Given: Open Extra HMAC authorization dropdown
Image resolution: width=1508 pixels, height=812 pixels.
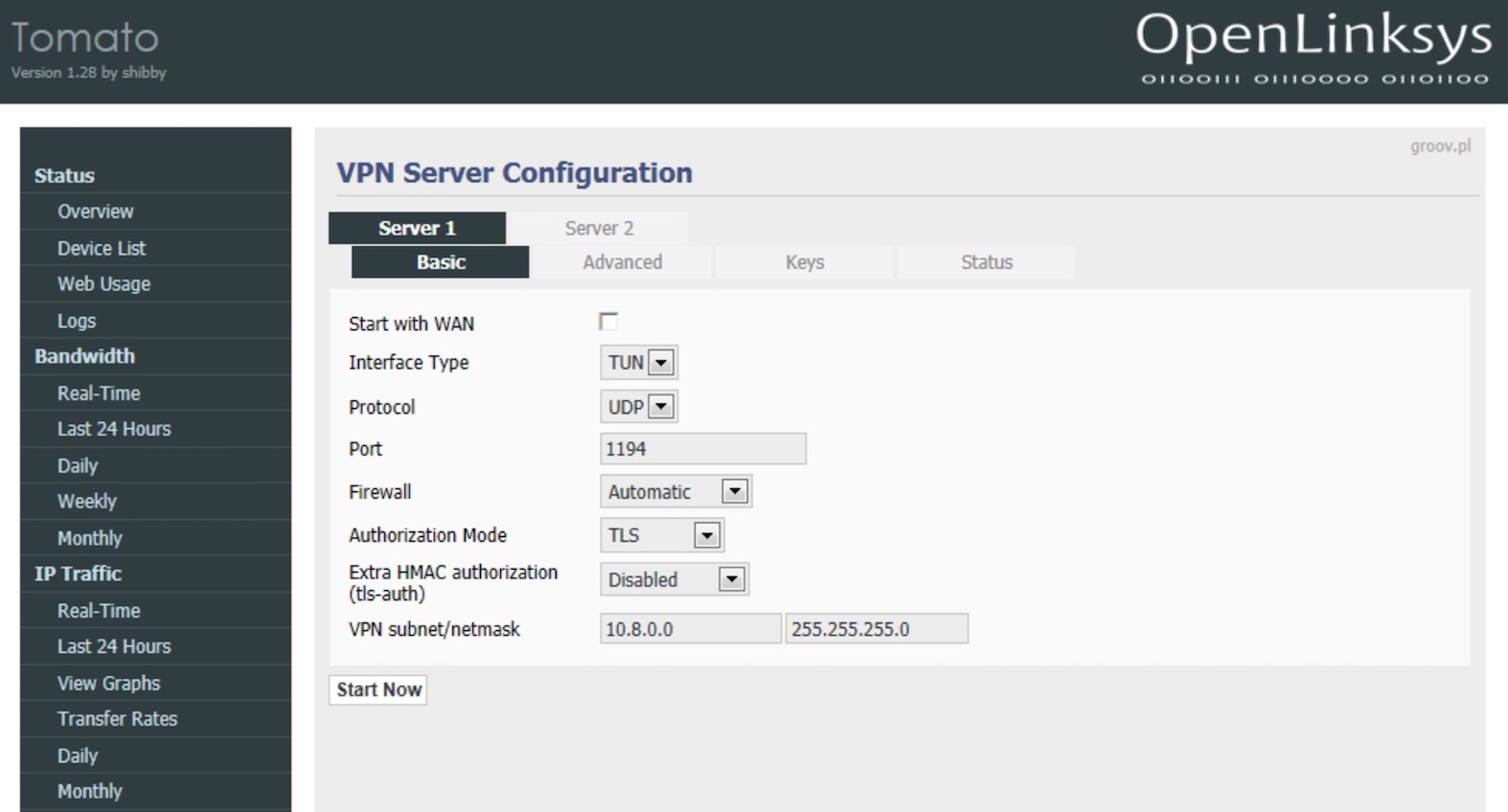Looking at the screenshot, I should tap(674, 580).
